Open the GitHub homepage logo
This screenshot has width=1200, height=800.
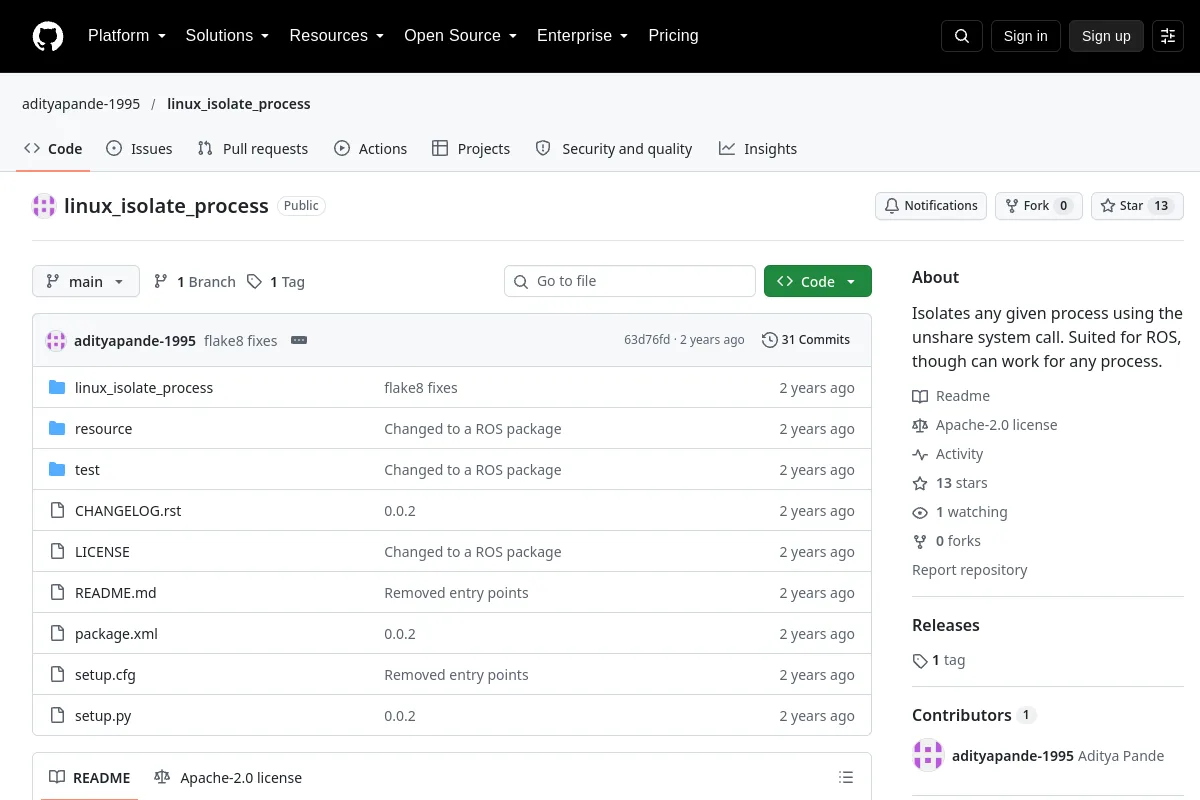click(x=48, y=36)
